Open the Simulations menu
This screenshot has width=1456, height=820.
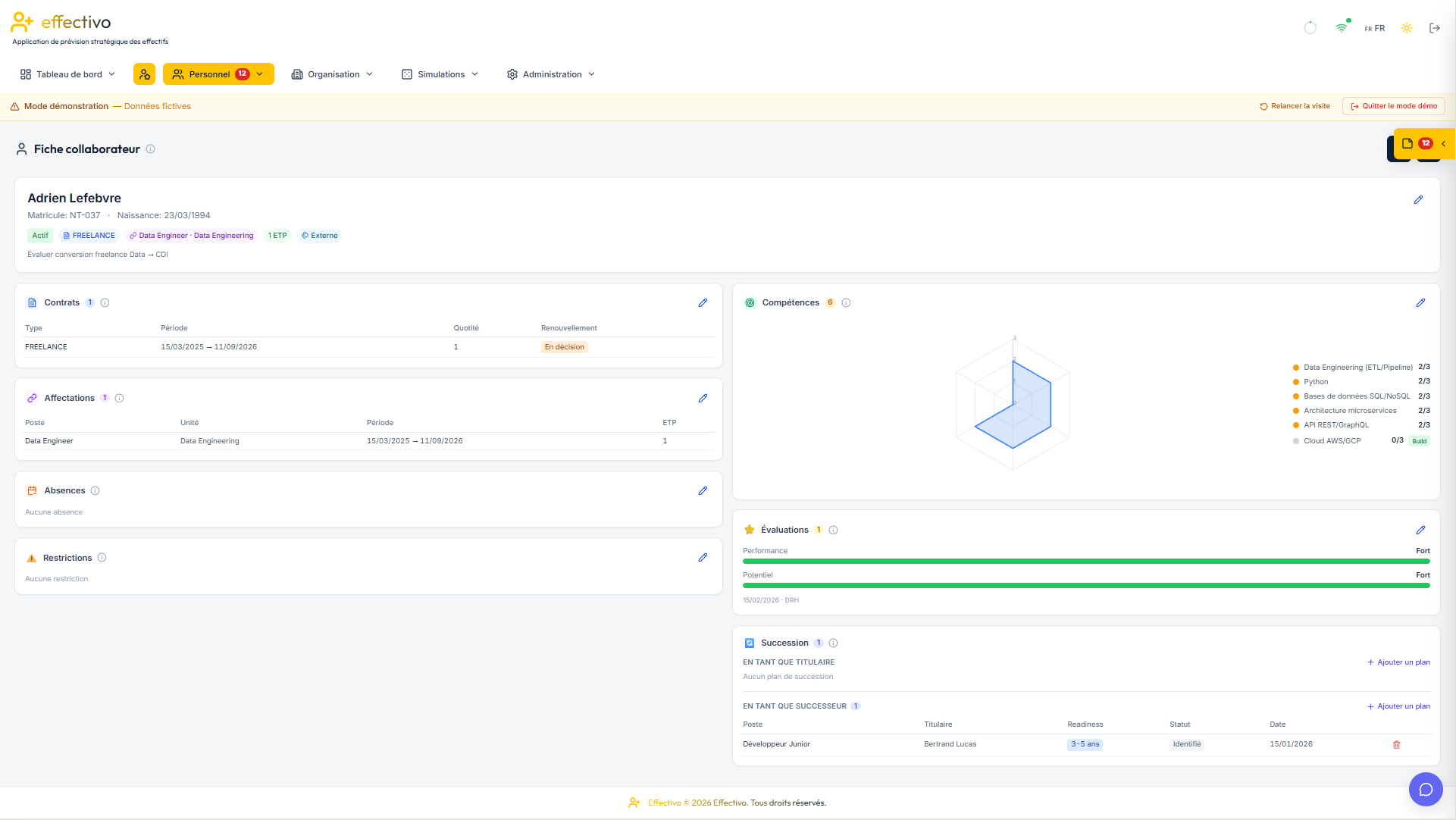tap(440, 74)
